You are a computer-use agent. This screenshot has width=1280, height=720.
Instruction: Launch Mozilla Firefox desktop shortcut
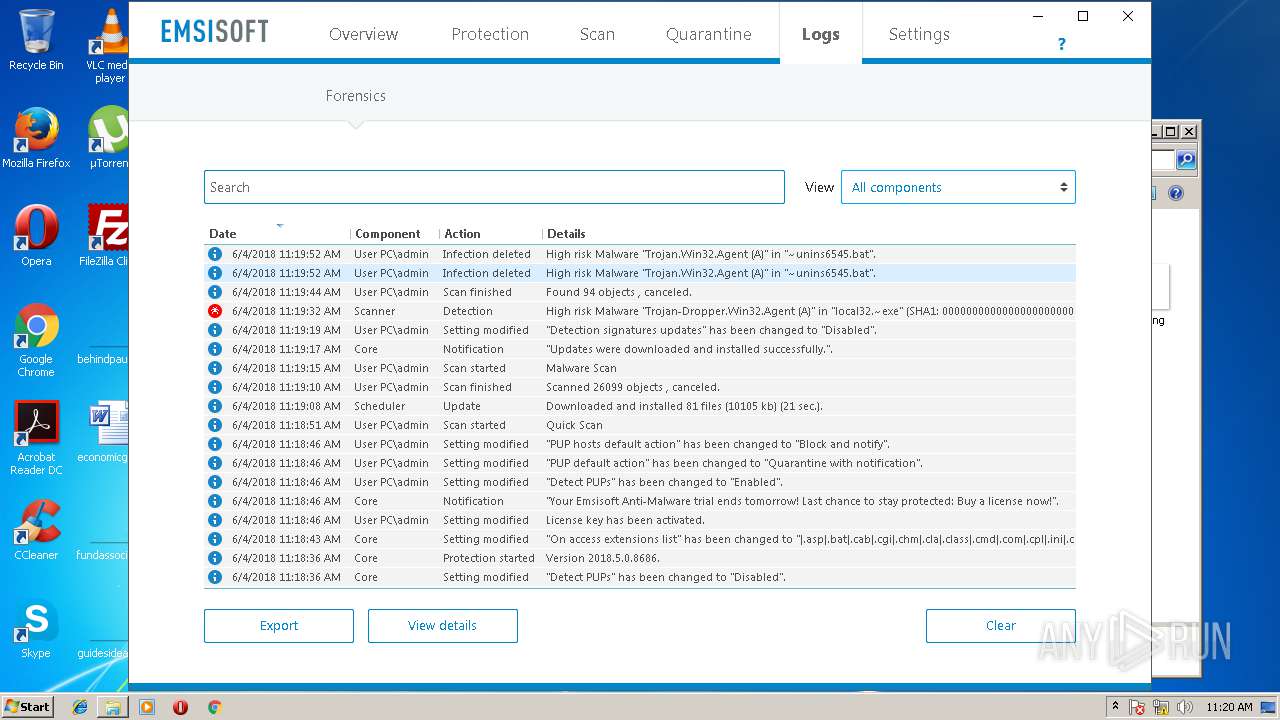point(36,138)
